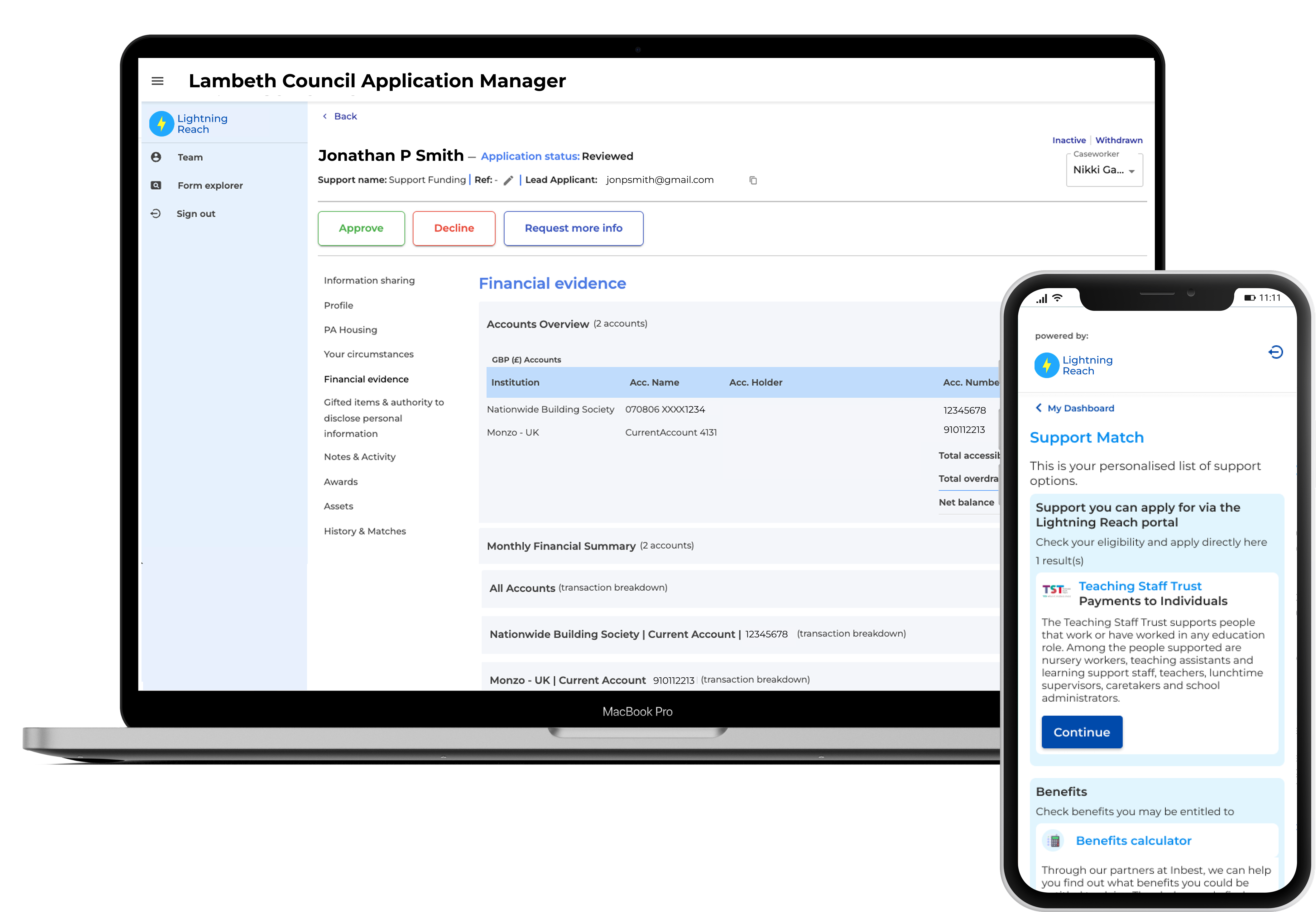Click account number 12345678 in table
The width and height of the screenshot is (1316, 912).
click(x=965, y=410)
